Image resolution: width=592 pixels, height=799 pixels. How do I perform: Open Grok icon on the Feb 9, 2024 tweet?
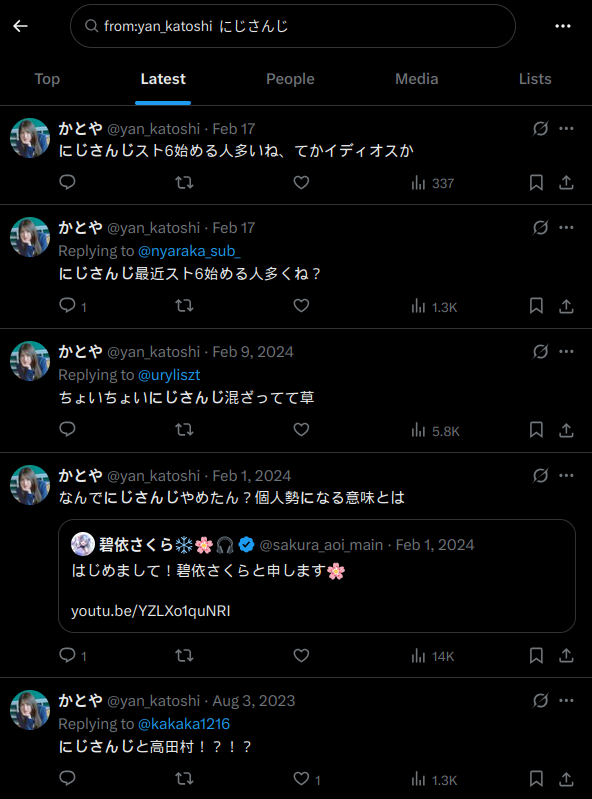(x=540, y=352)
